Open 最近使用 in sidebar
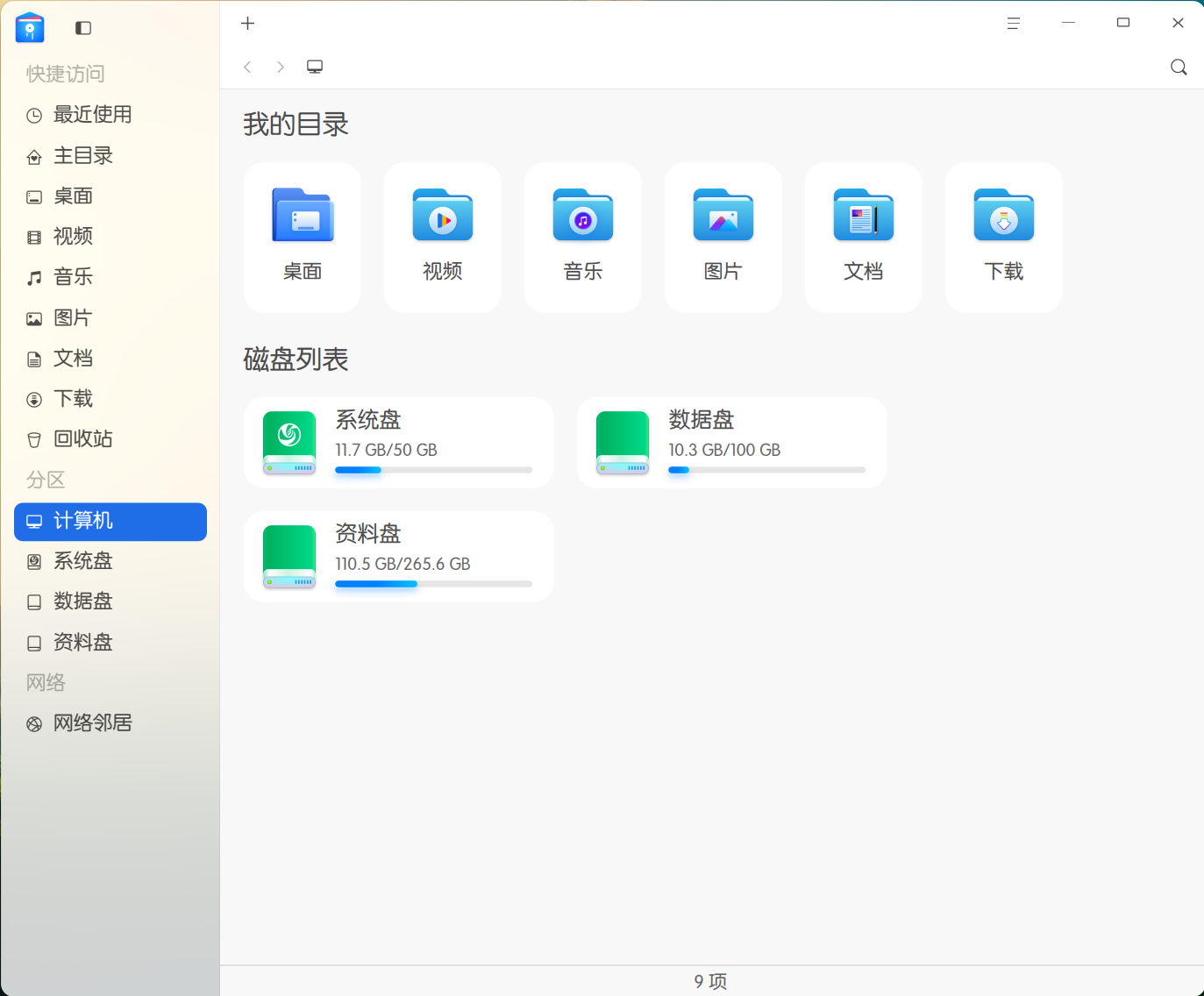1204x996 pixels. [x=110, y=115]
